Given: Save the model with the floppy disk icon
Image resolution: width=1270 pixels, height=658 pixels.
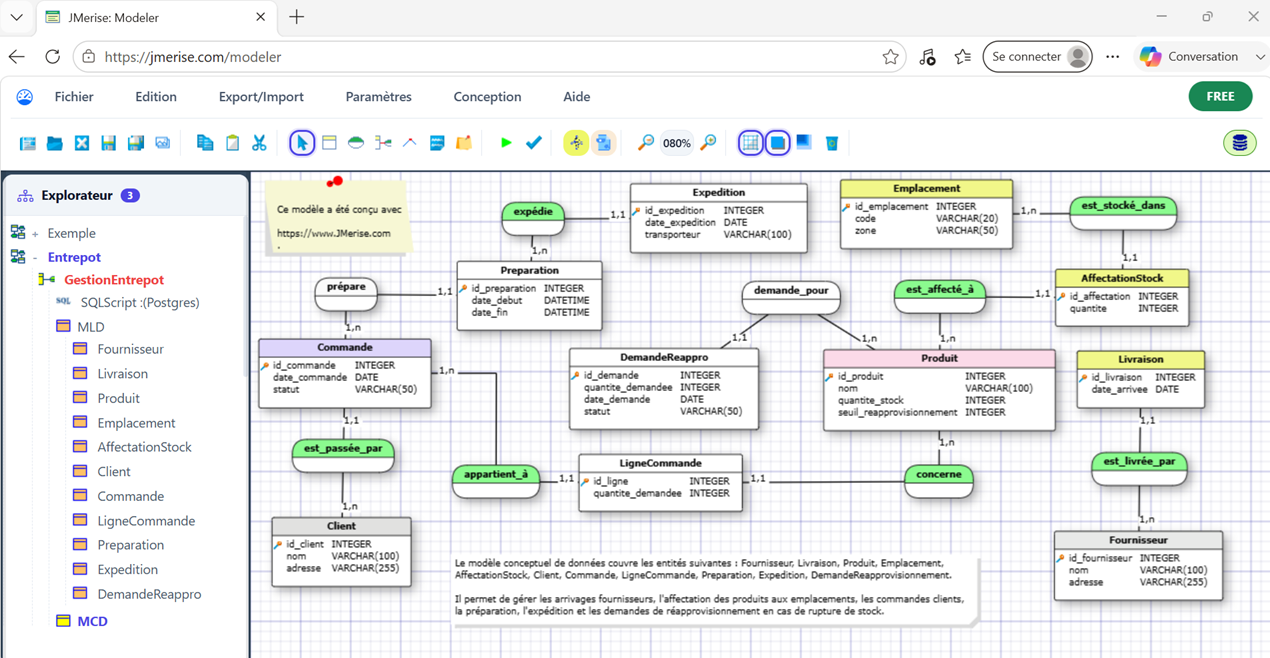Looking at the screenshot, I should [x=109, y=143].
